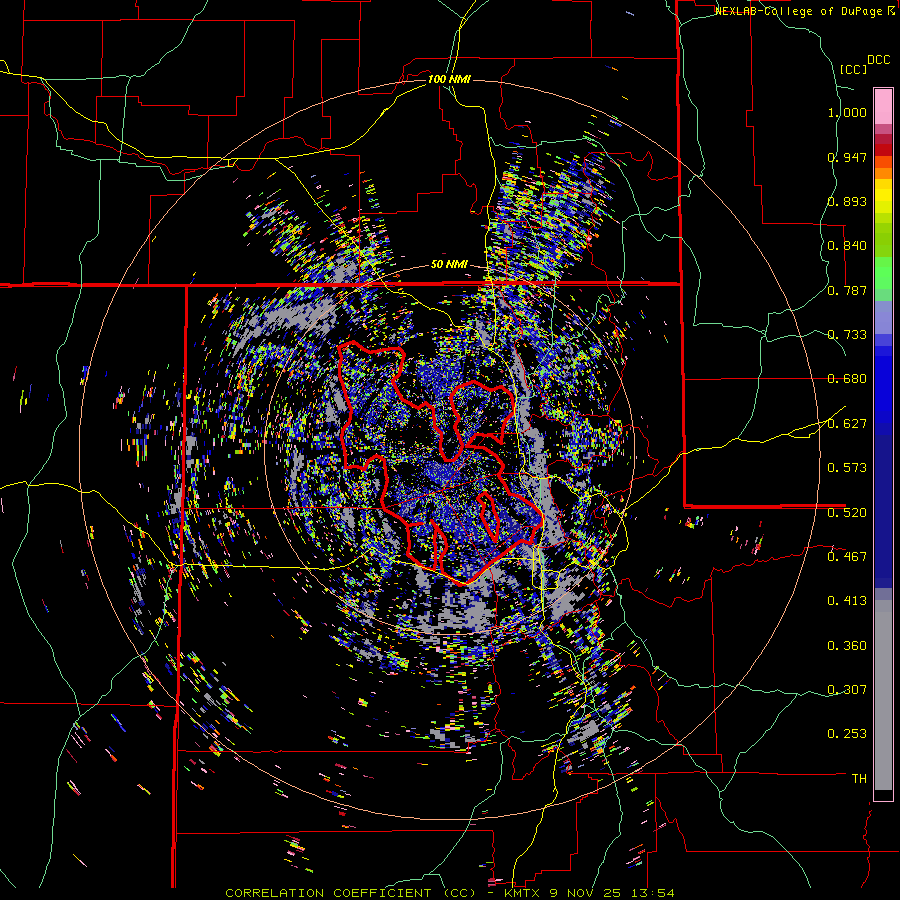Screen dimensions: 900x900
Task: Click the 0.733 legend value
Action: 847,335
